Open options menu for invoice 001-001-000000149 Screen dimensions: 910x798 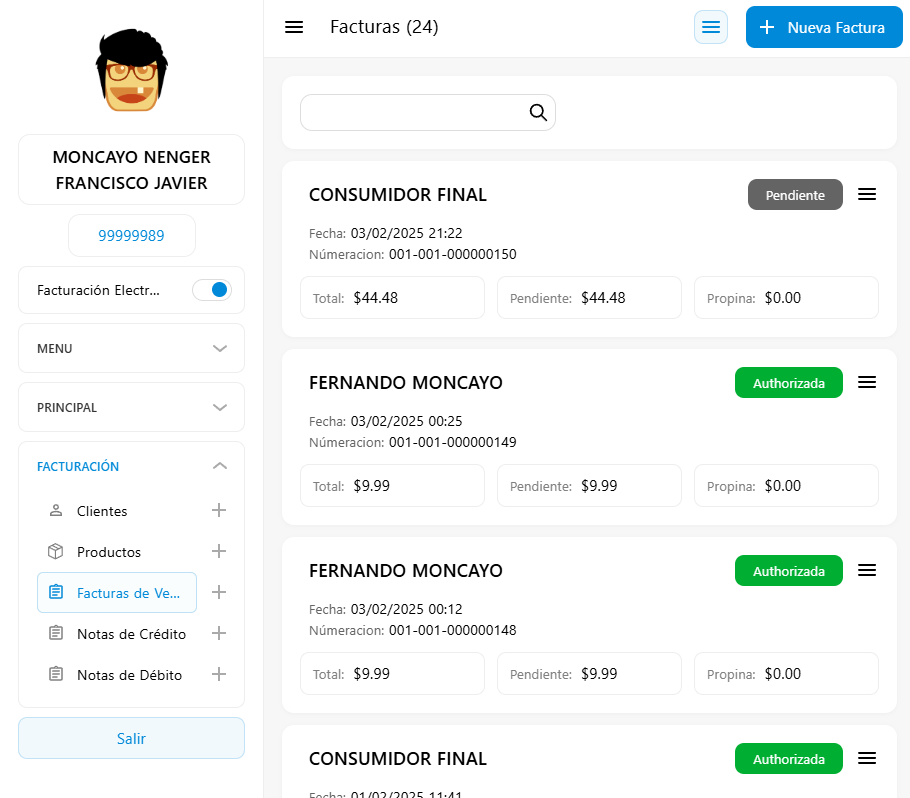(x=867, y=382)
